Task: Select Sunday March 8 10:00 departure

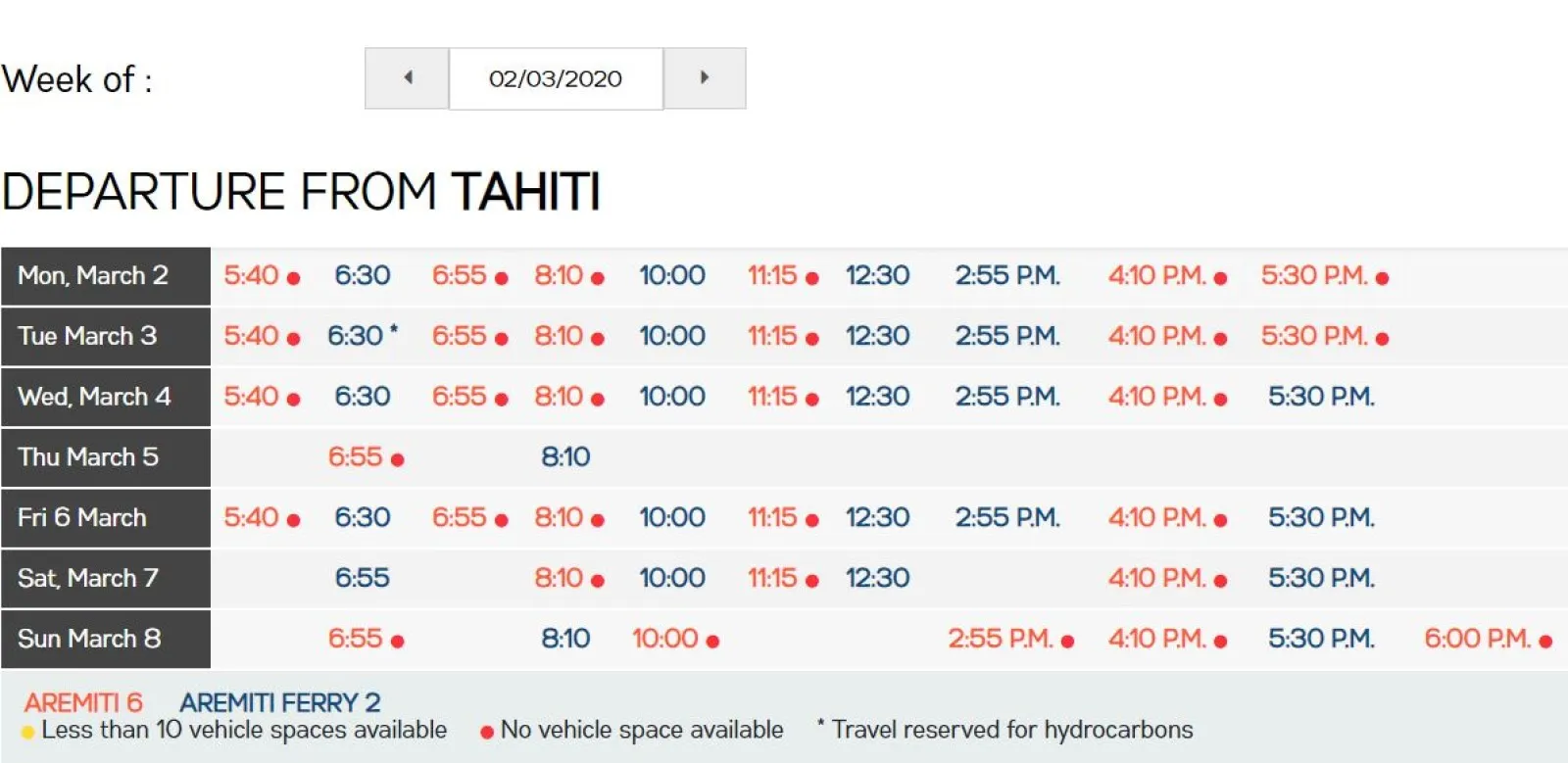Action: pos(665,640)
